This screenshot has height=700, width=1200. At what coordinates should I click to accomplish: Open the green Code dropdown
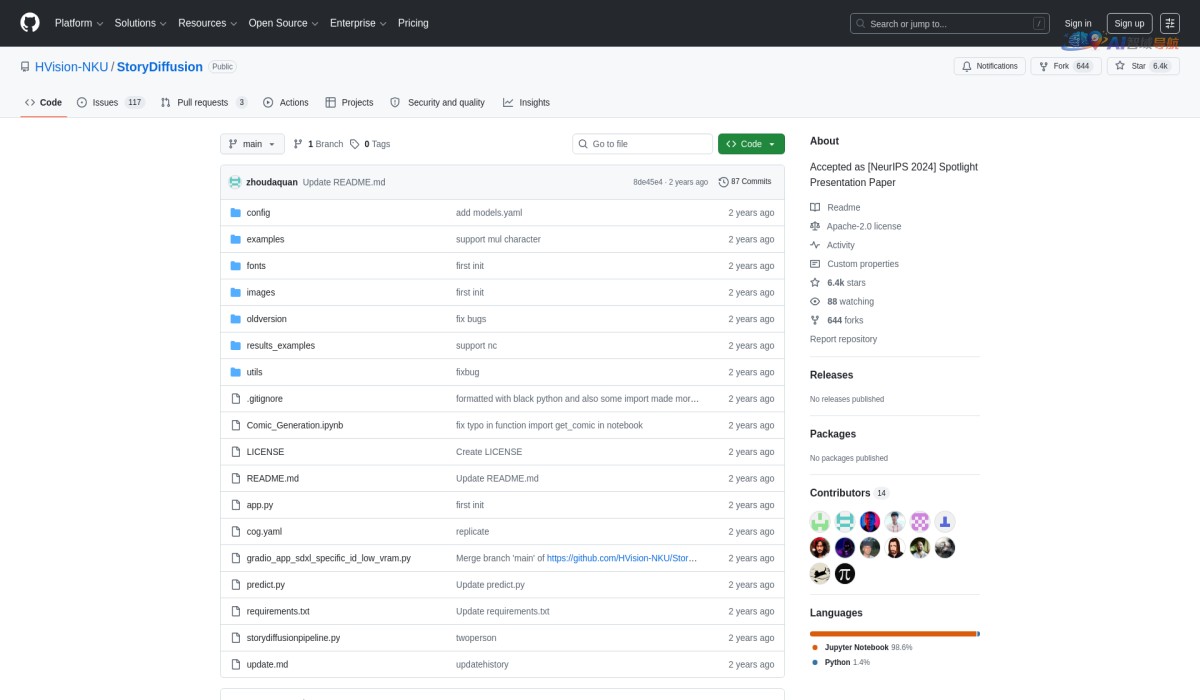(751, 144)
